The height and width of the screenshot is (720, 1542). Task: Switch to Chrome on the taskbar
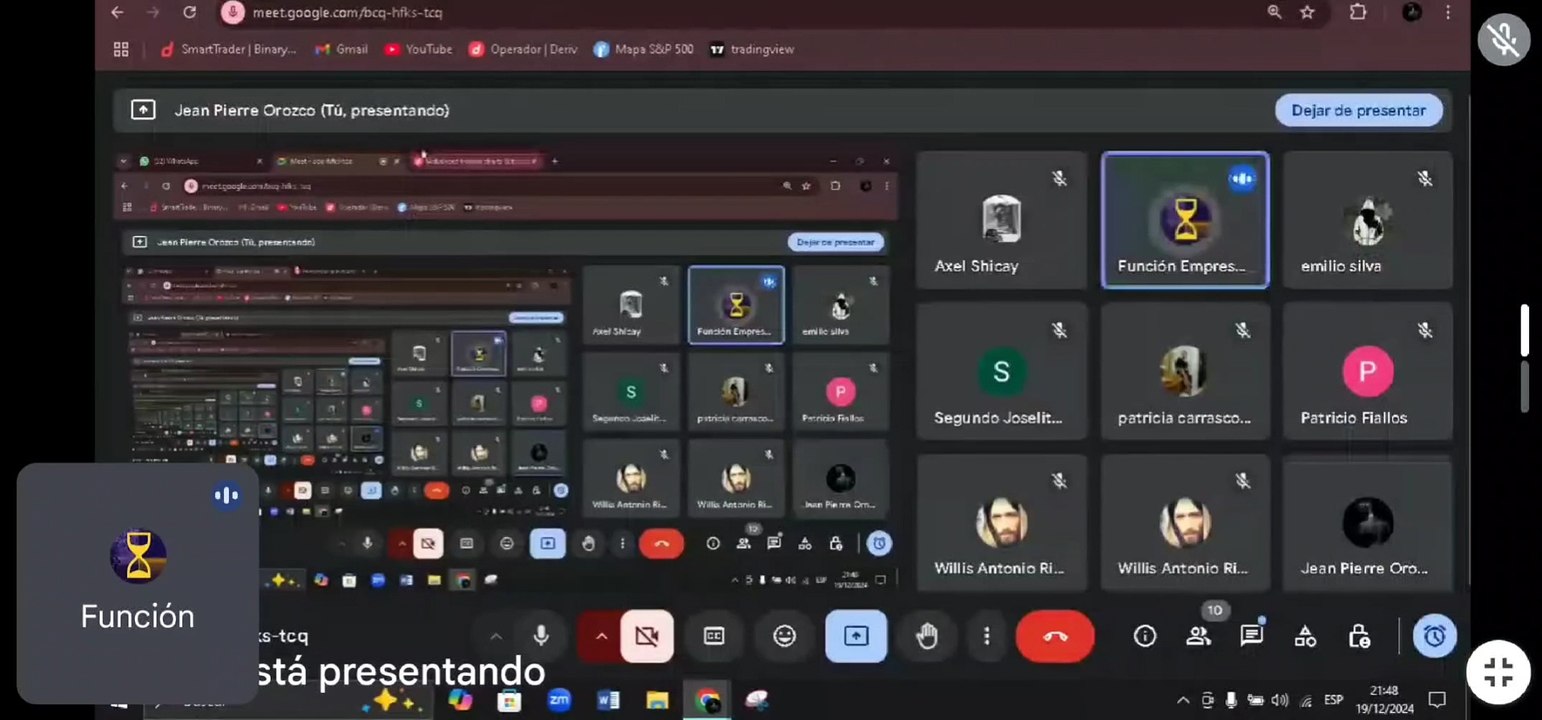click(707, 700)
